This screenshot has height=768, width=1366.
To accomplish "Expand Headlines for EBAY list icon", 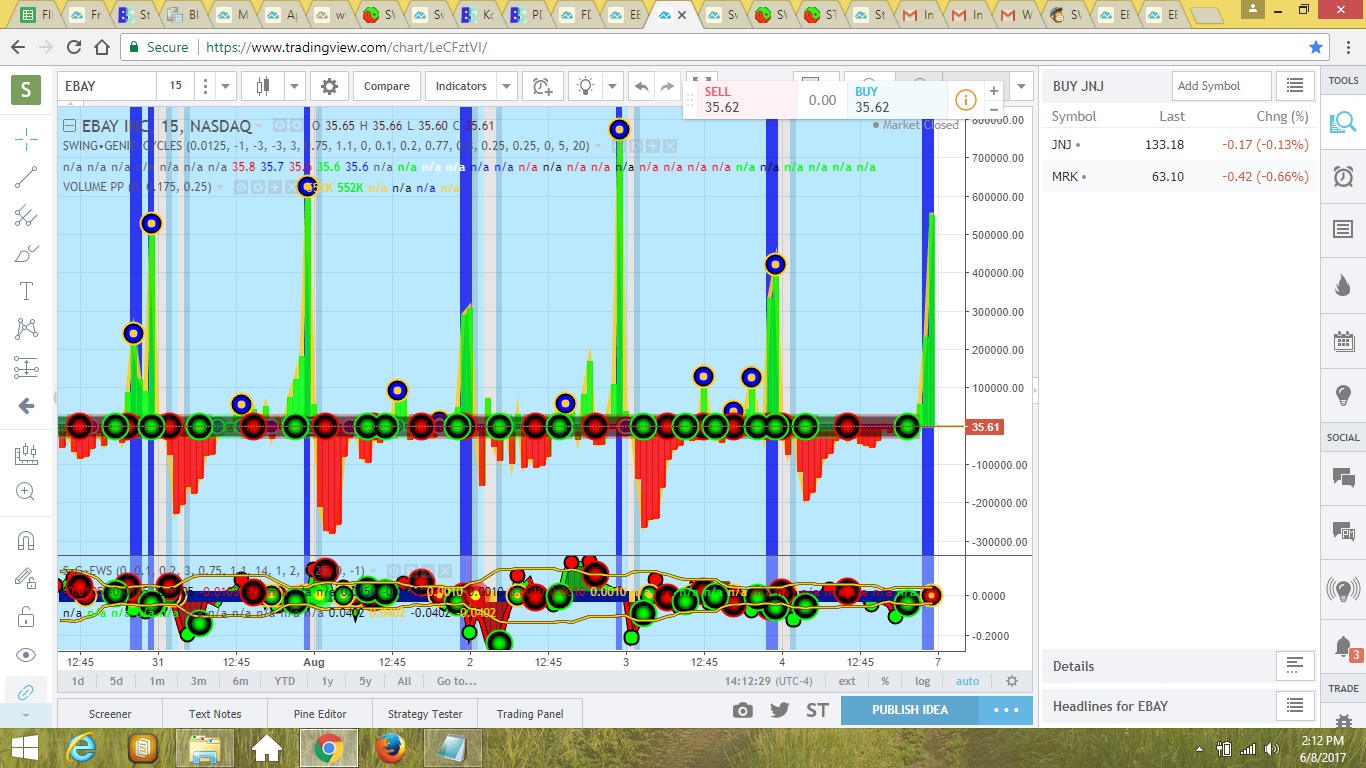I will (1295, 705).
